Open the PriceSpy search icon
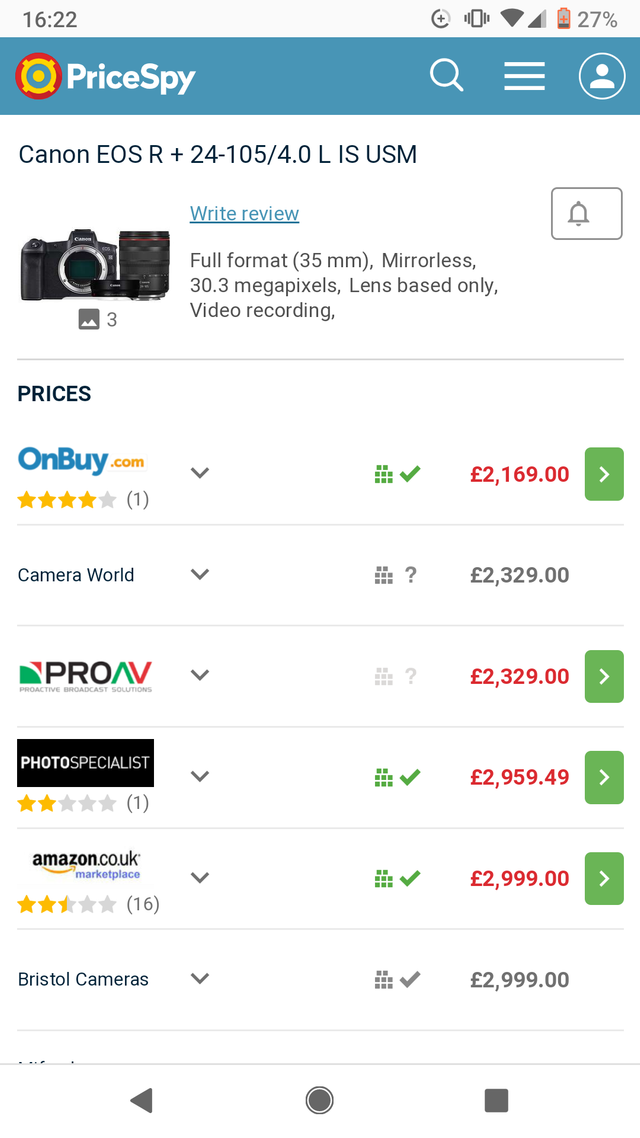The image size is (640, 1138). [x=446, y=76]
